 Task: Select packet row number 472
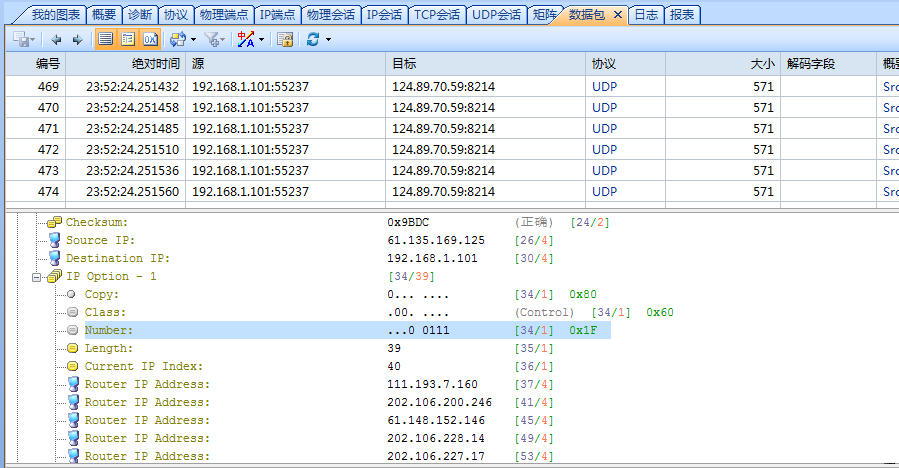(48, 150)
